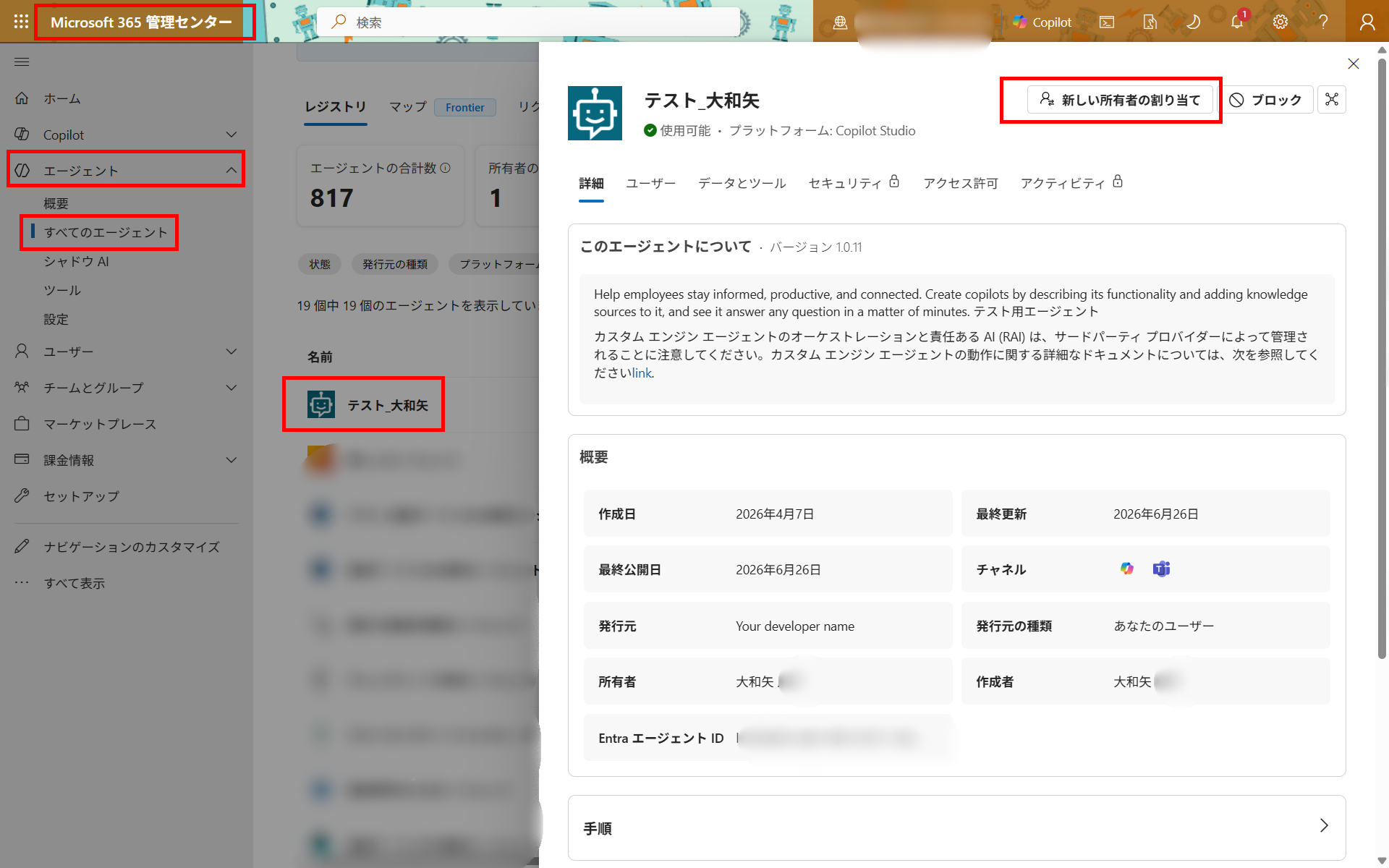Image resolution: width=1389 pixels, height=868 pixels.
Task: Click すべて表示 in sidebar
Action: 74,583
